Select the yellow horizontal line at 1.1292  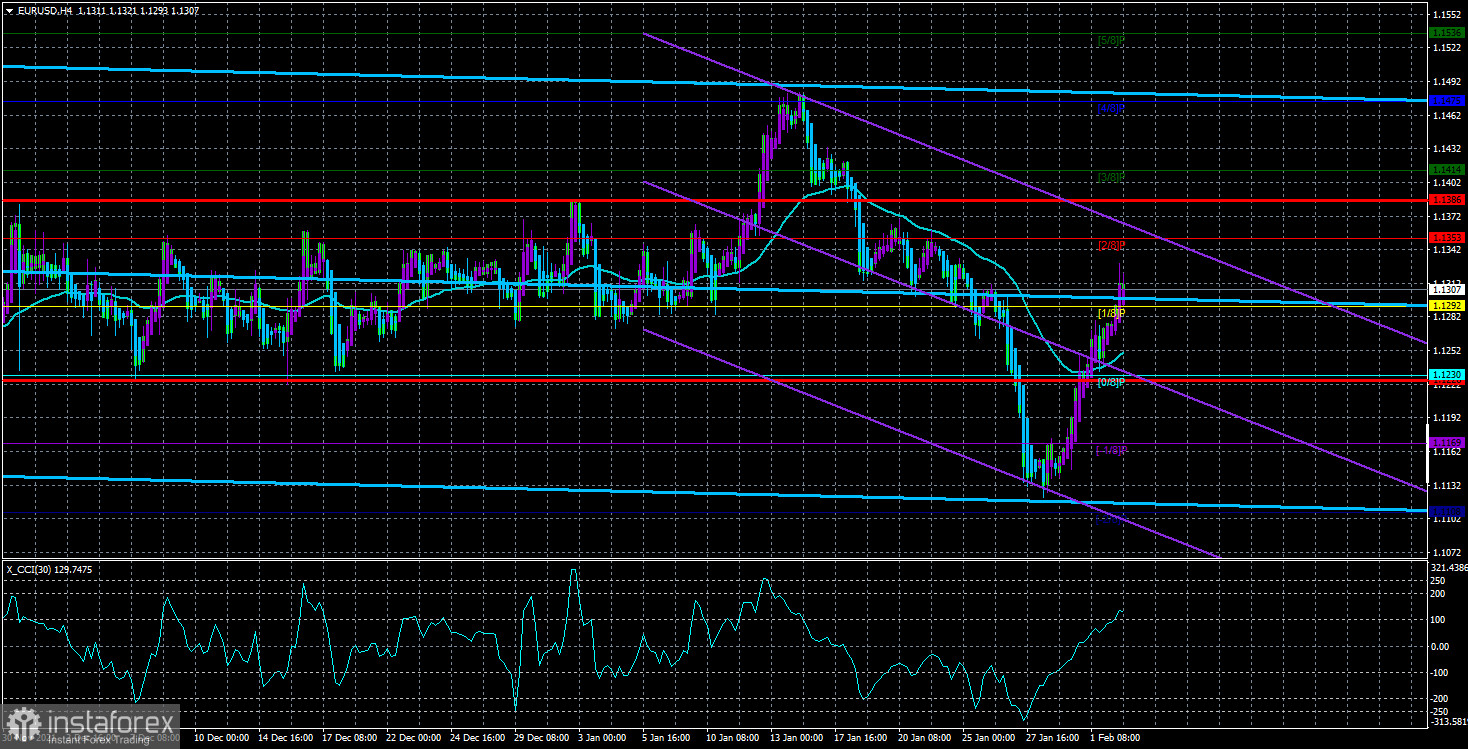pyautogui.click(x=713, y=306)
